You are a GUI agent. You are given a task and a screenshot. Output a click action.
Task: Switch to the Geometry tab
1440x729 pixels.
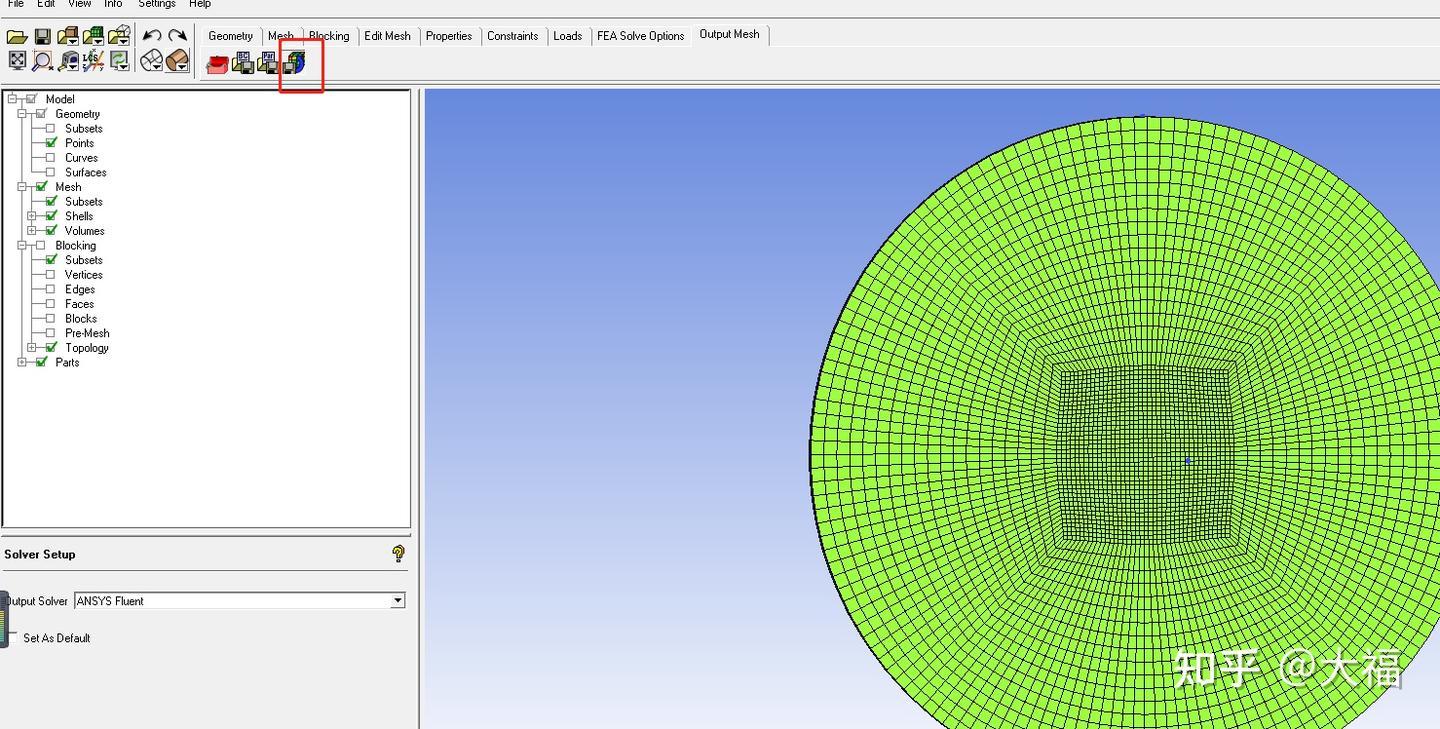point(231,36)
